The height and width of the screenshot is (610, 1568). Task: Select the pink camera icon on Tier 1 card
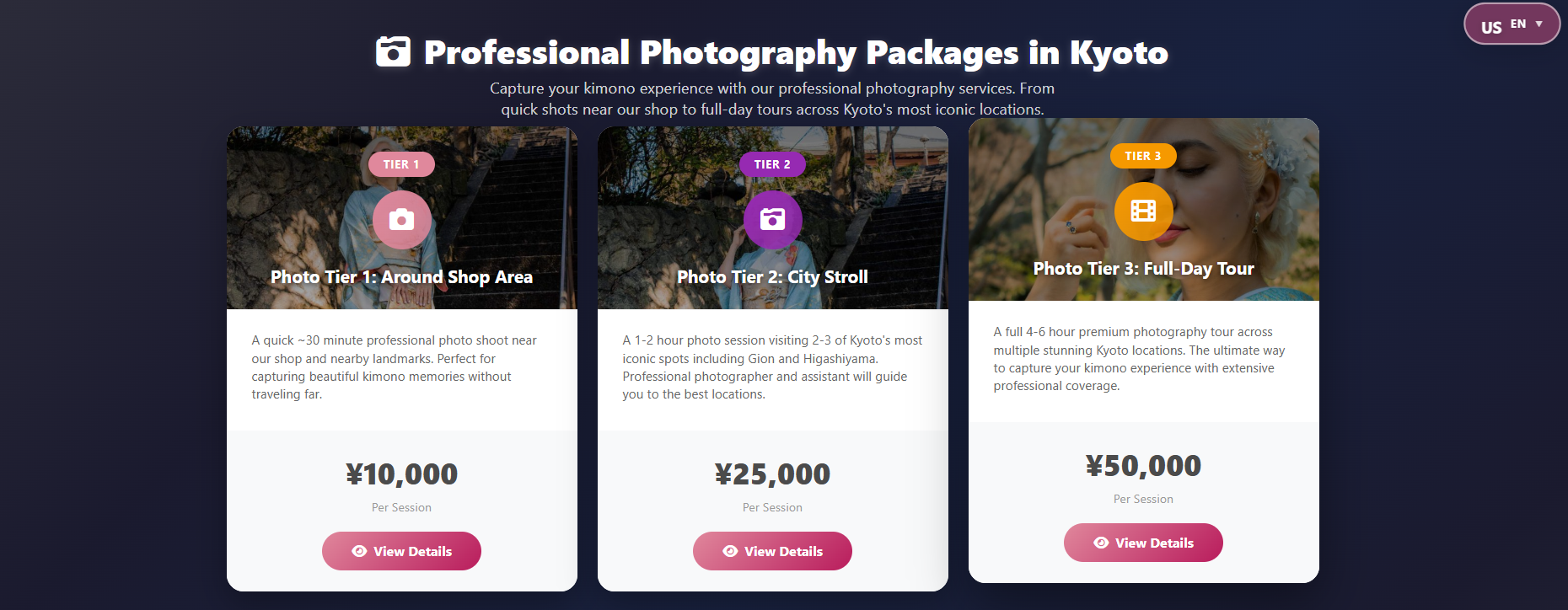tap(401, 220)
